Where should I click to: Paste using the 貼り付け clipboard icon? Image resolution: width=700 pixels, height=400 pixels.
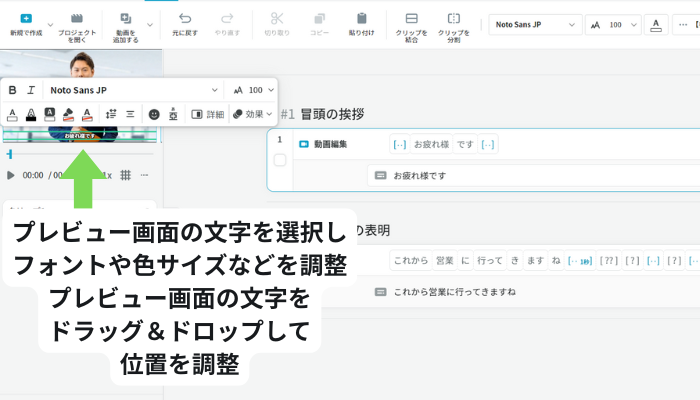(362, 18)
